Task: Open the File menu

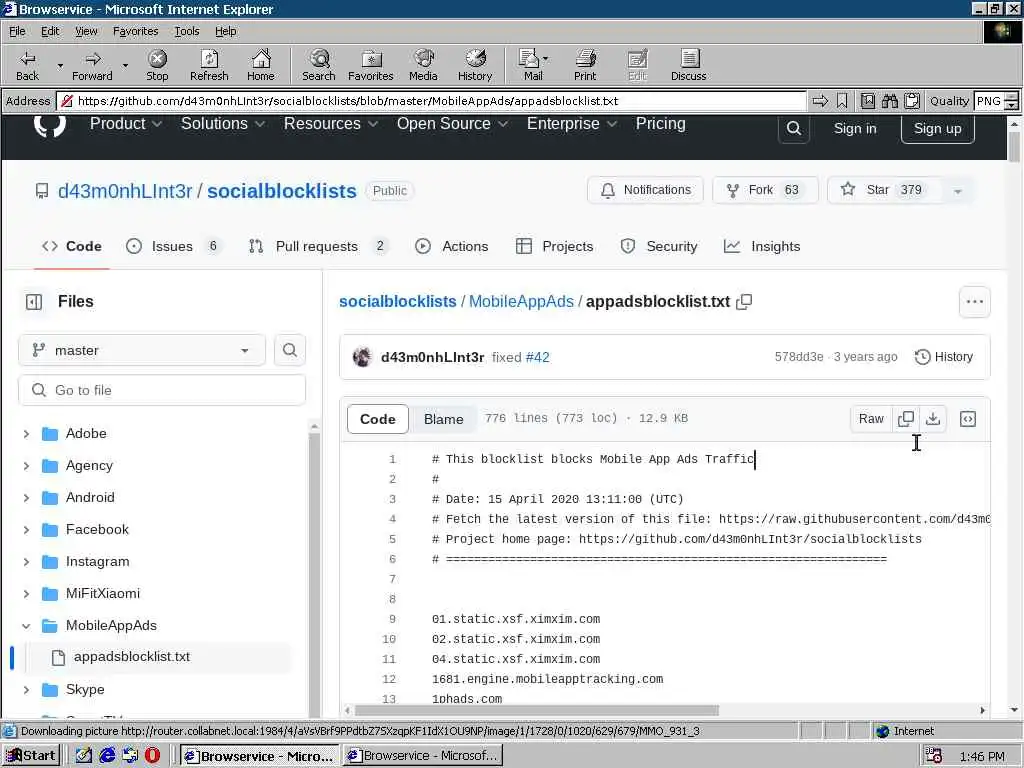Action: point(17,31)
